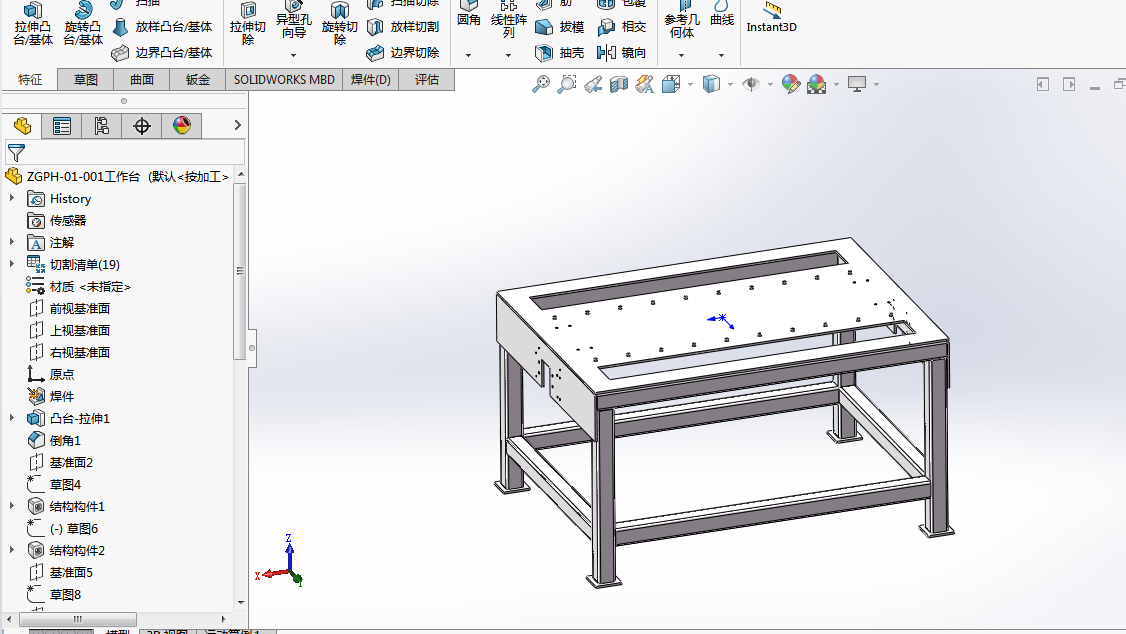This screenshot has width=1126, height=634.
Task: Expand the 切割清单(19) cut list node
Action: click(x=11, y=264)
